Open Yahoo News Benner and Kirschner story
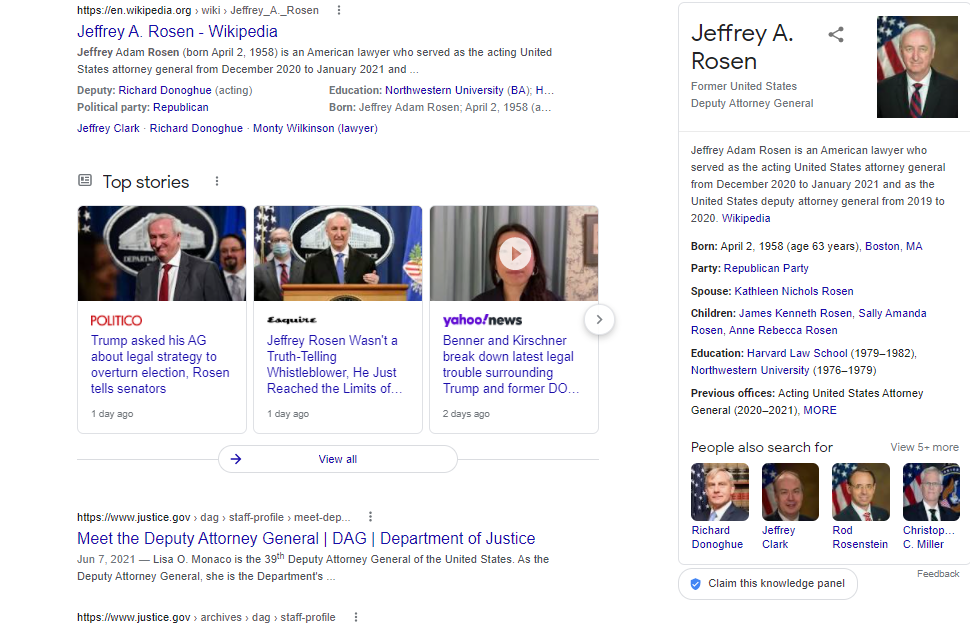Screen dimensions: 970x626 coord(511,364)
